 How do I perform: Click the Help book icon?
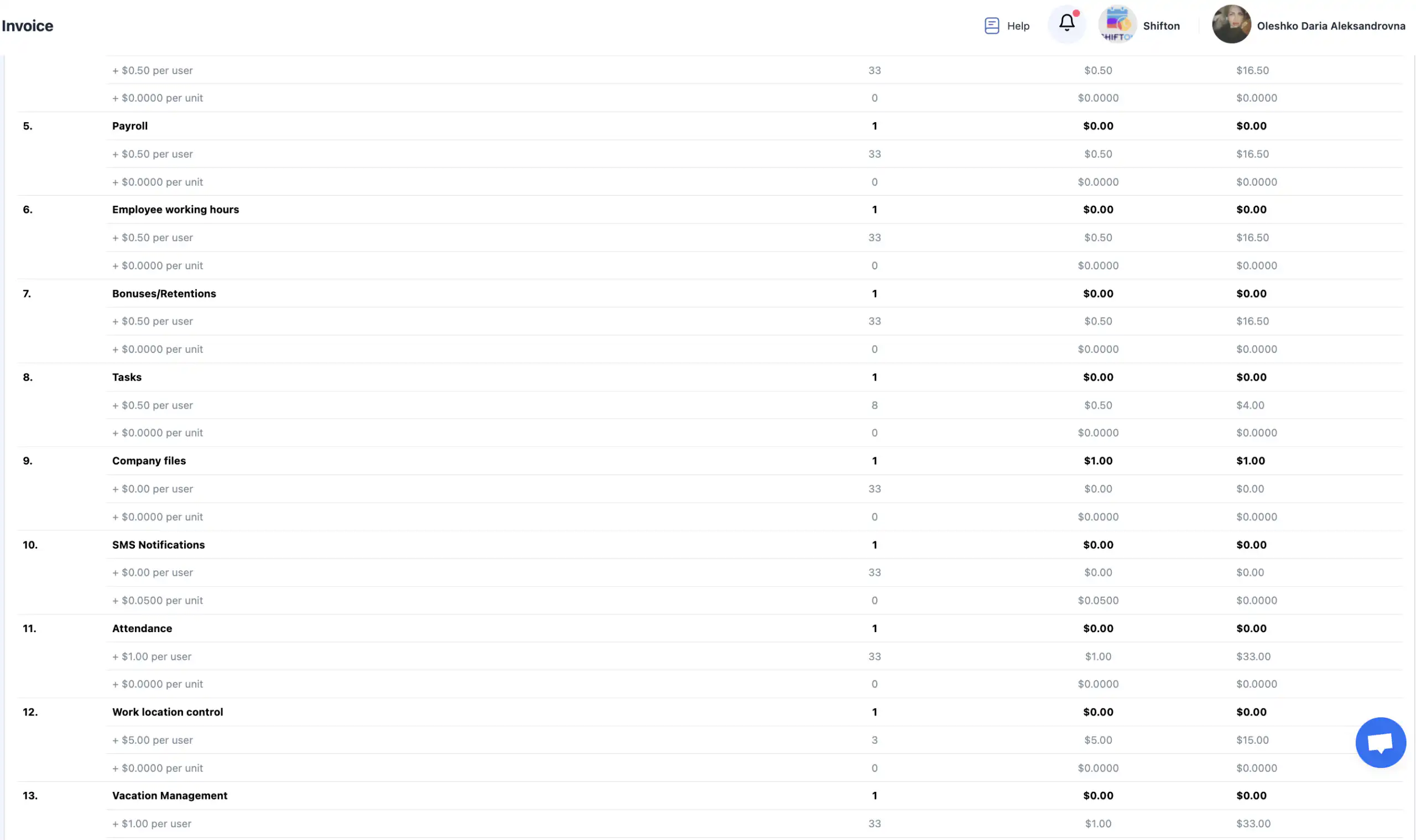point(991,25)
